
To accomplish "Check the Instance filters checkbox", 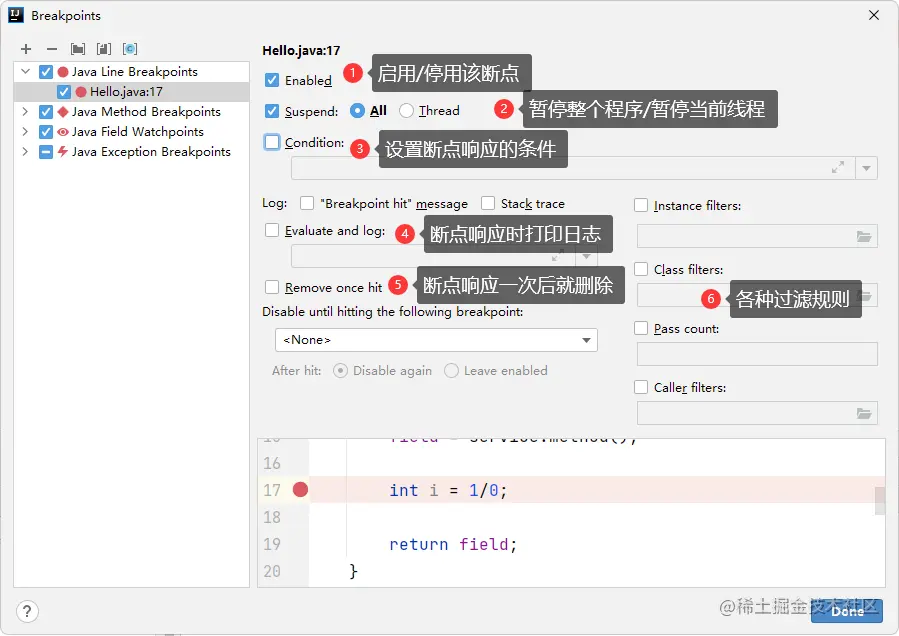I will point(641,205).
